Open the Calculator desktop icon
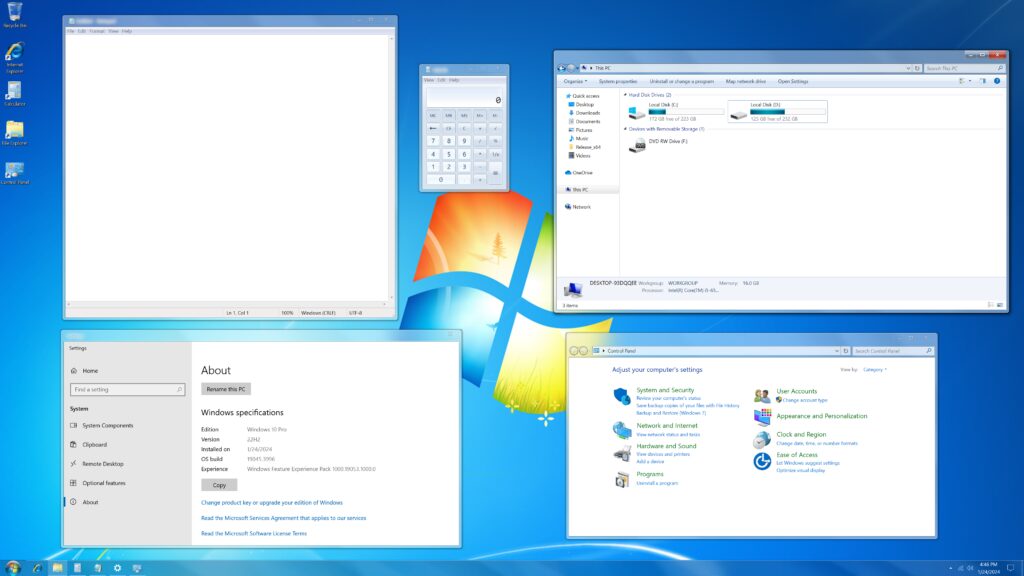Viewport: 1024px width, 576px height. pyautogui.click(x=14, y=94)
